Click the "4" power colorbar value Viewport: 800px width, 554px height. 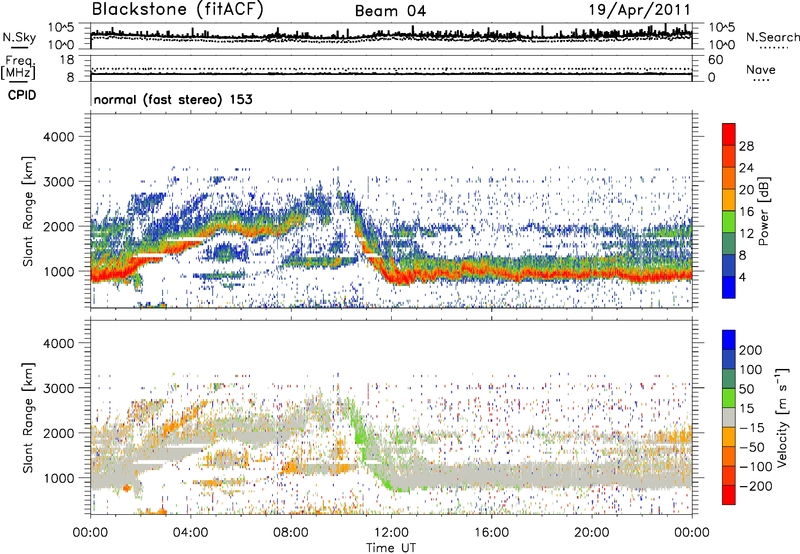point(742,277)
